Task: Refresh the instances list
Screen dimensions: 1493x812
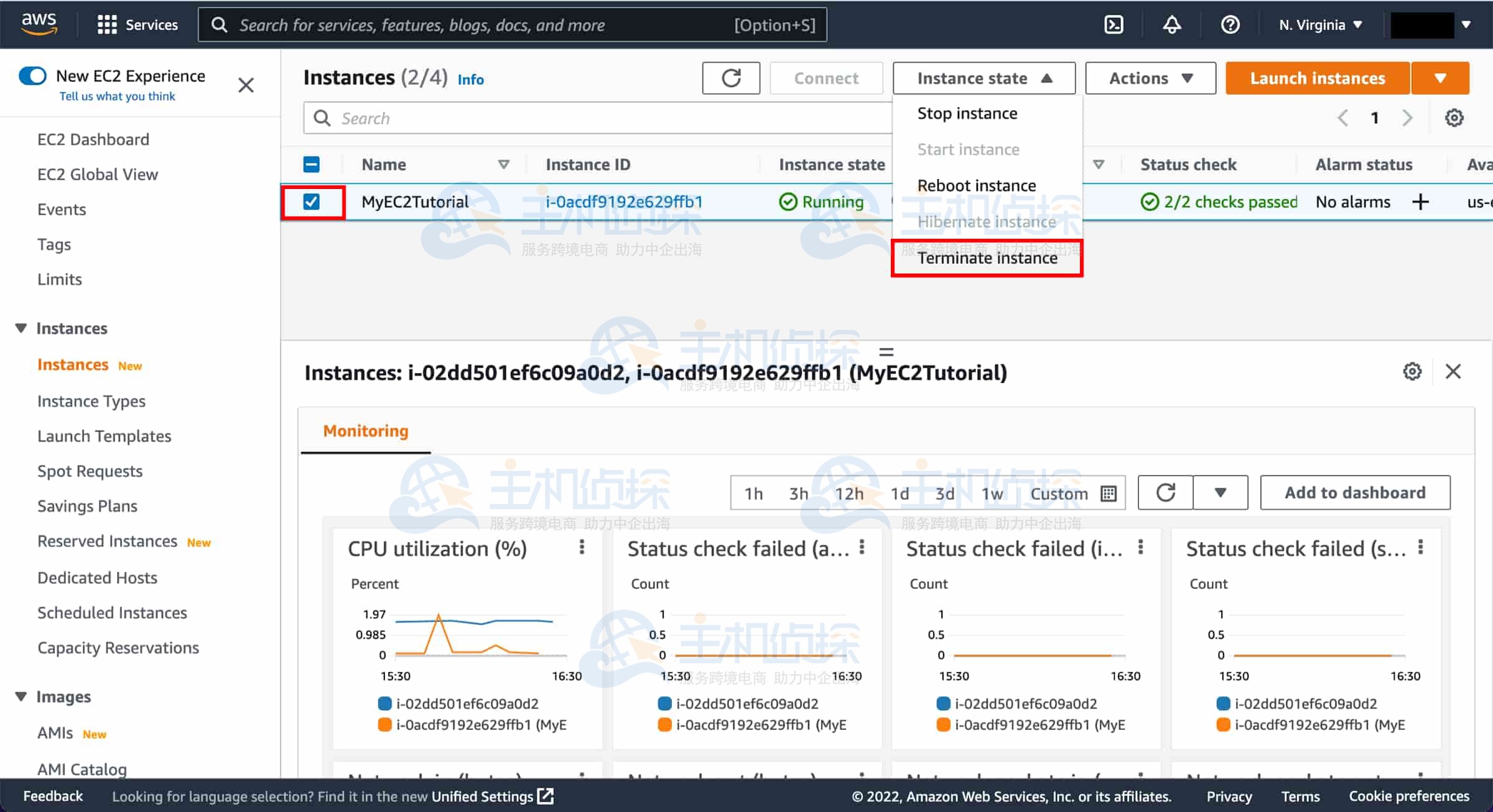Action: coord(731,78)
